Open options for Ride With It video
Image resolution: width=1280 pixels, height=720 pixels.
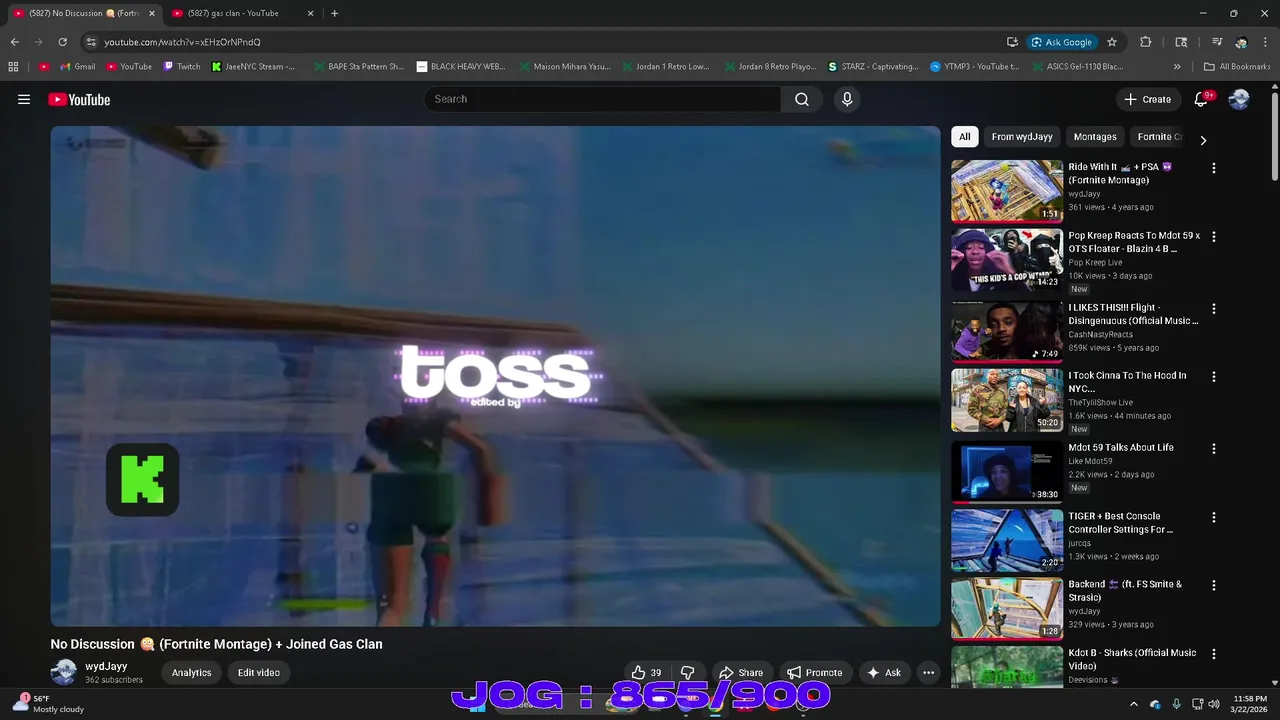(x=1214, y=169)
